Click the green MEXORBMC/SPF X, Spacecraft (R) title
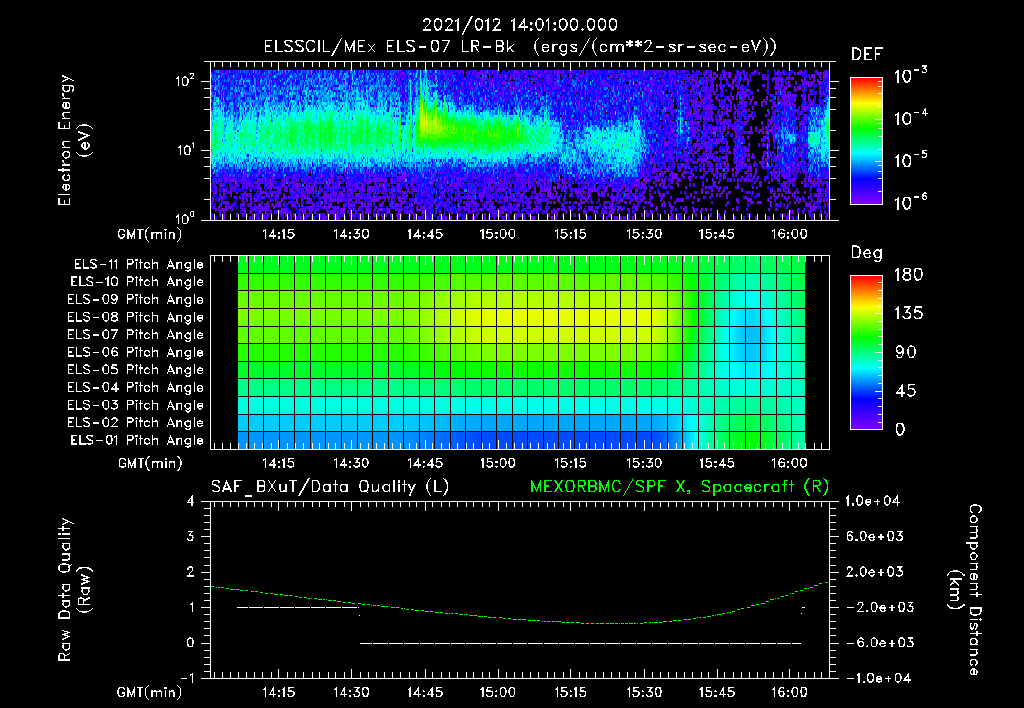Viewport: 1024px width, 708px height. [679, 487]
